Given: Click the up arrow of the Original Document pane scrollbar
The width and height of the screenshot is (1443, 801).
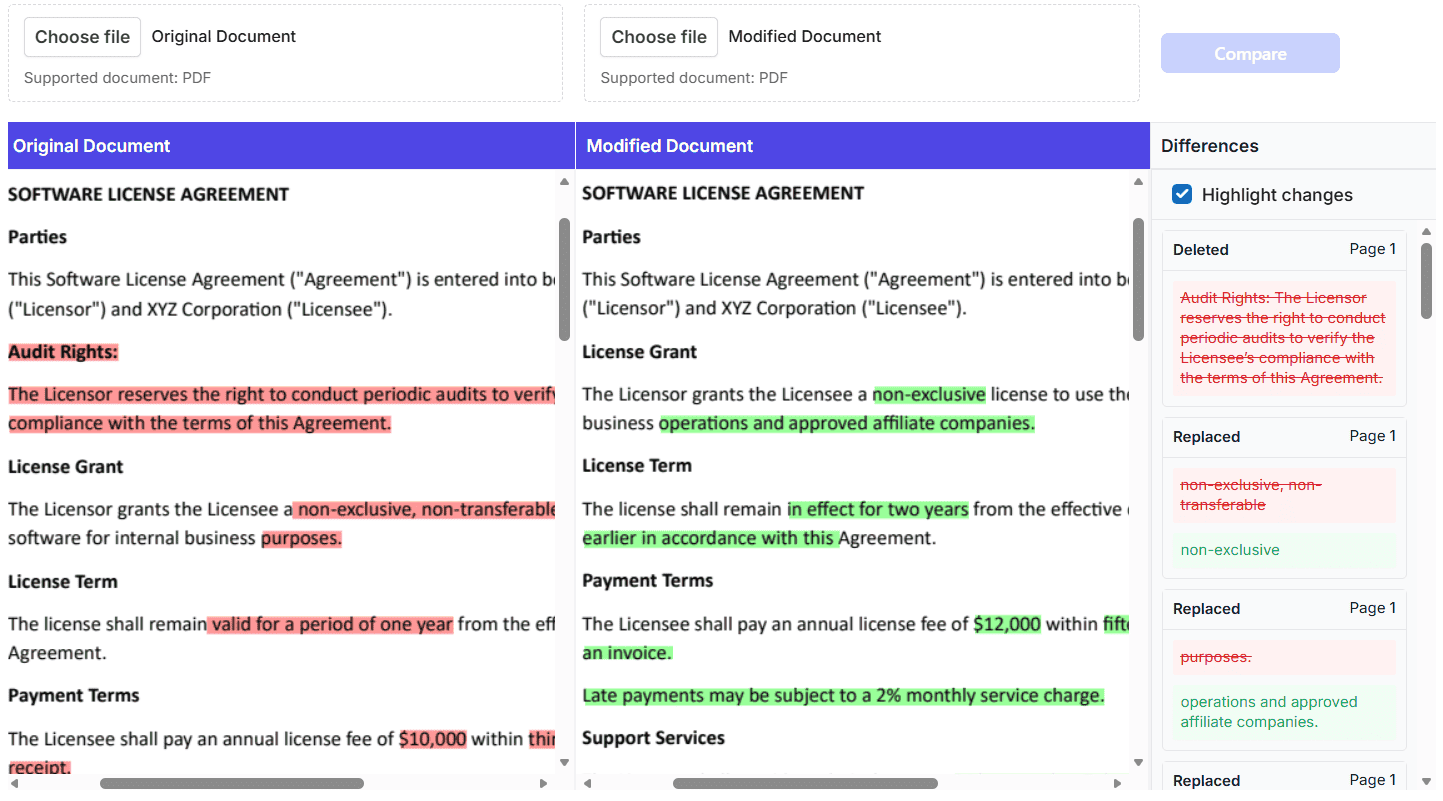Looking at the screenshot, I should (564, 182).
